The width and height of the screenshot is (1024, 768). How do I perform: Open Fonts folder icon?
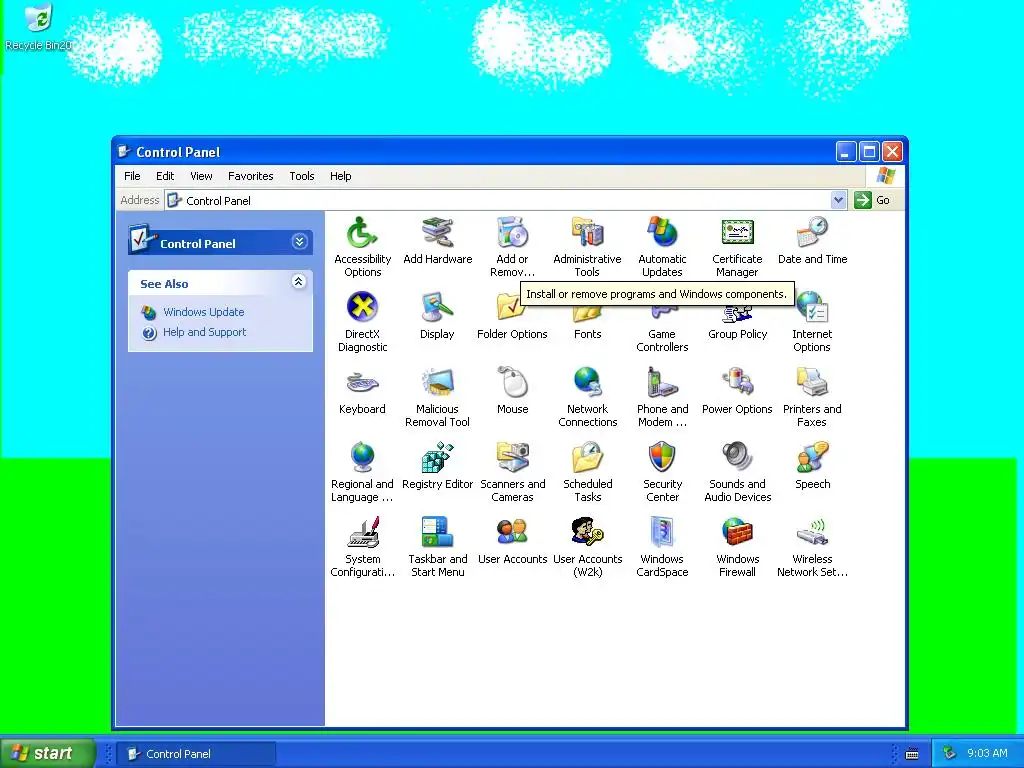[x=588, y=315]
